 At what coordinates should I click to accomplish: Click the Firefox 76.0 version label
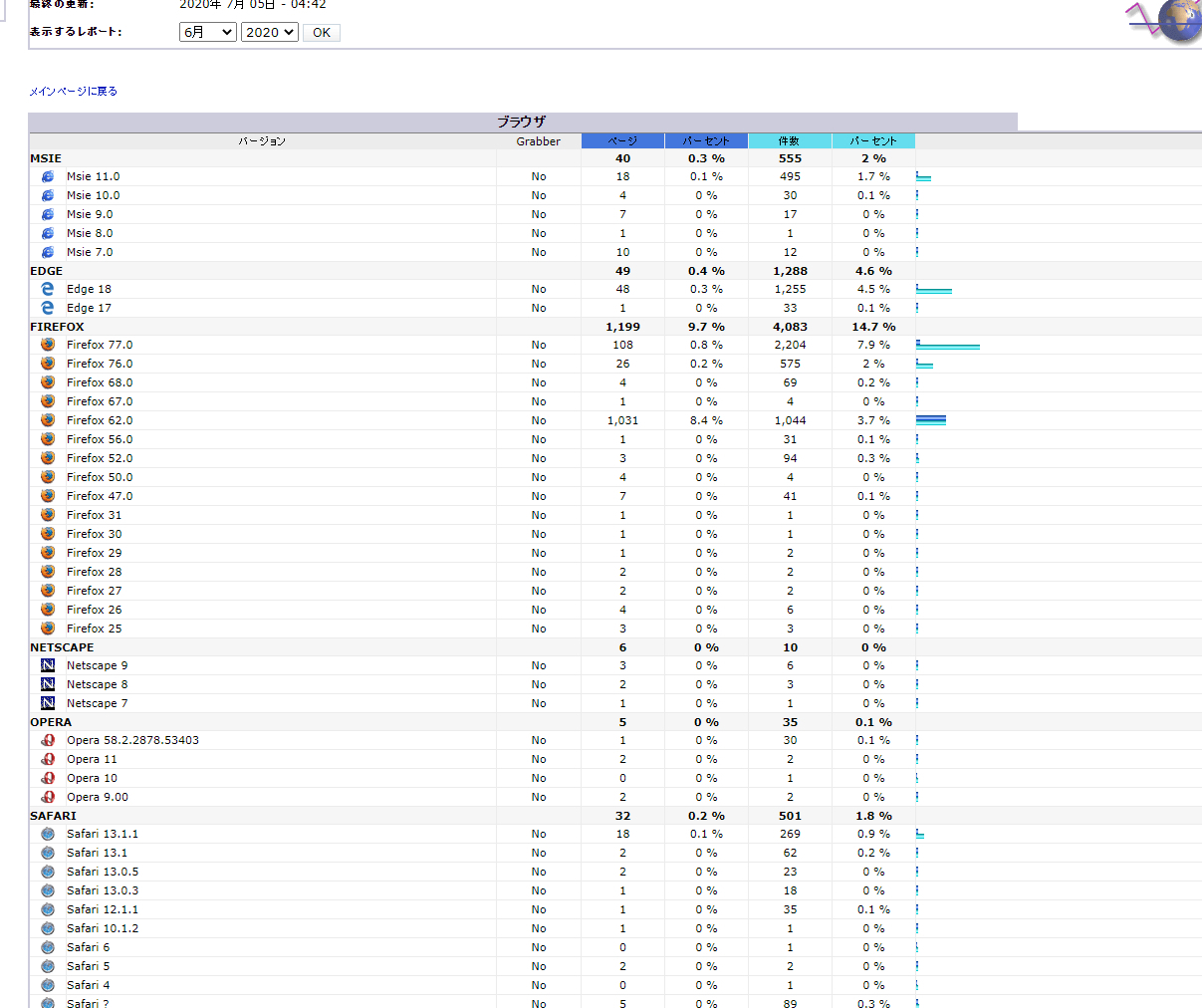[100, 364]
